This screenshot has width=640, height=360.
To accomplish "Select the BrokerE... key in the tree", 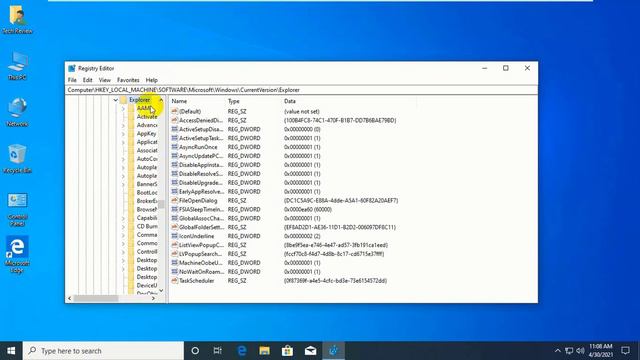I will tap(147, 201).
